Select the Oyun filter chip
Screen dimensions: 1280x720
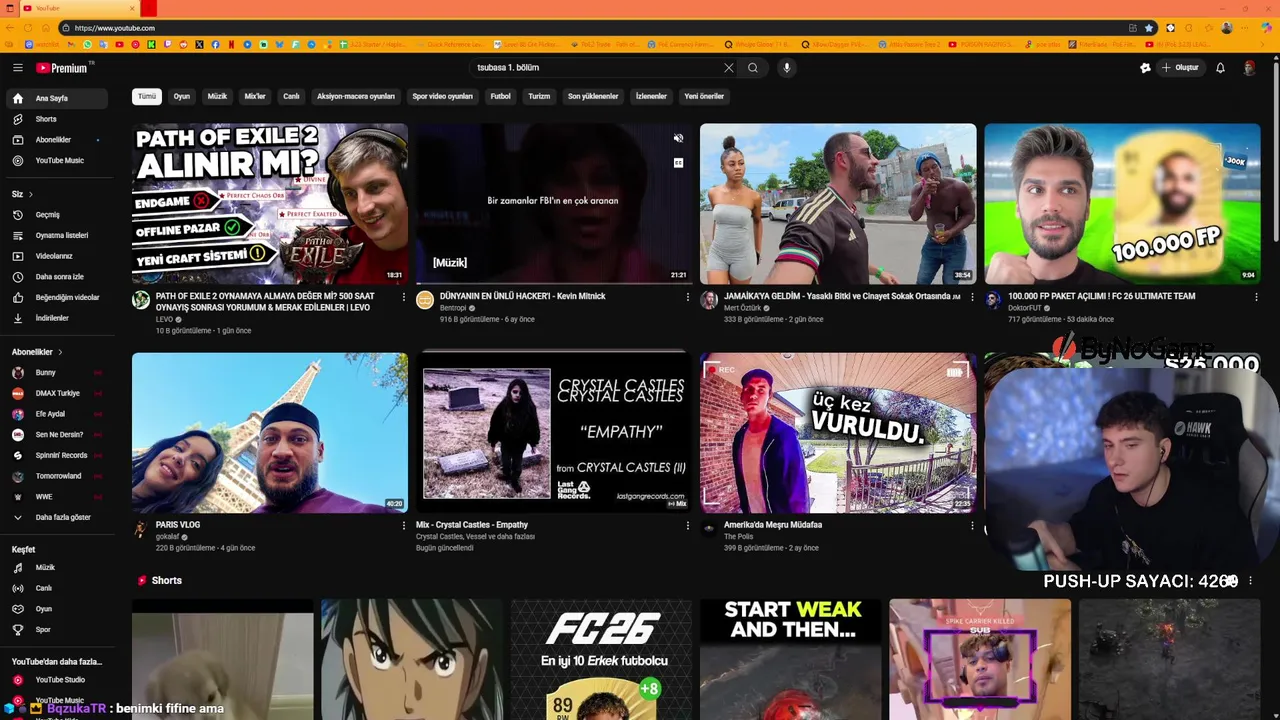pos(181,96)
